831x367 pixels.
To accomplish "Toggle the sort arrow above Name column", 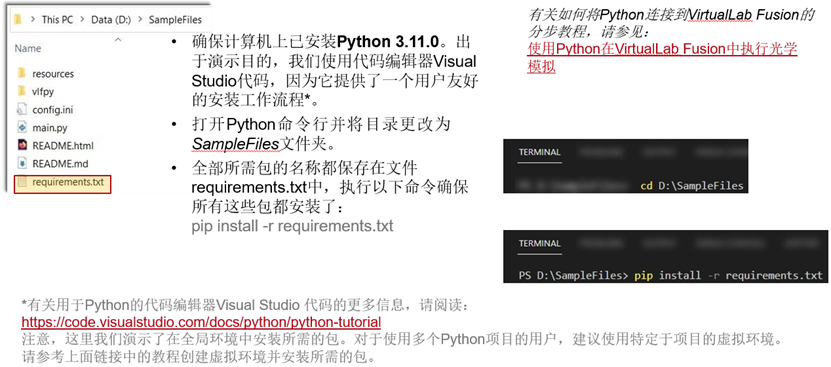I will point(118,39).
